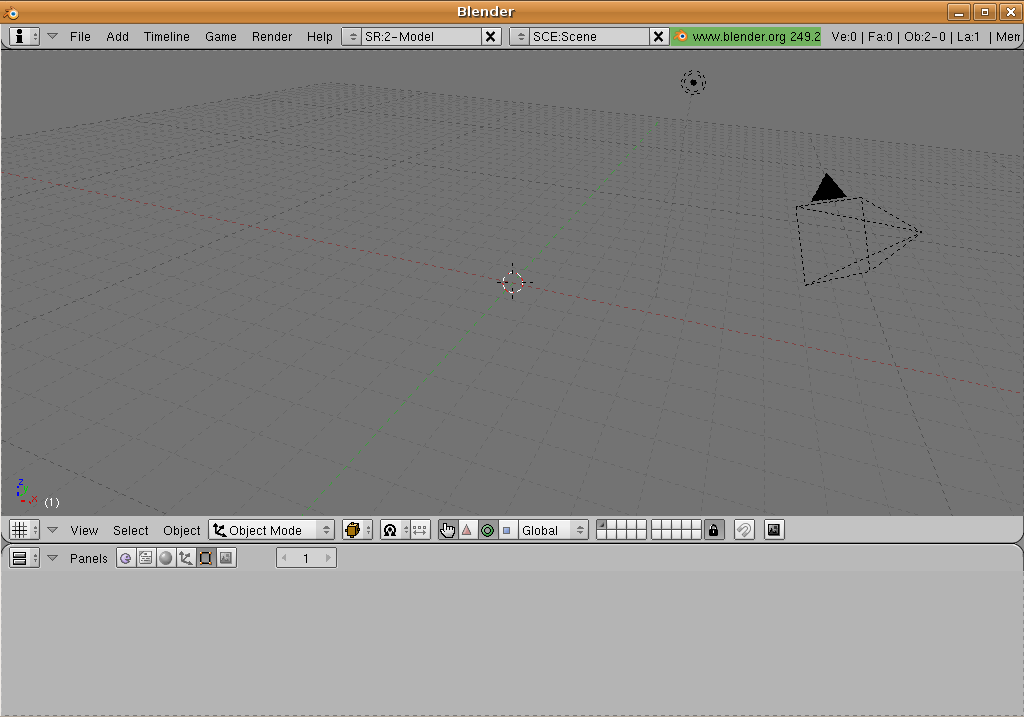Click the rotation/scaling pivot icon
1024x718 pixels.
[390, 530]
